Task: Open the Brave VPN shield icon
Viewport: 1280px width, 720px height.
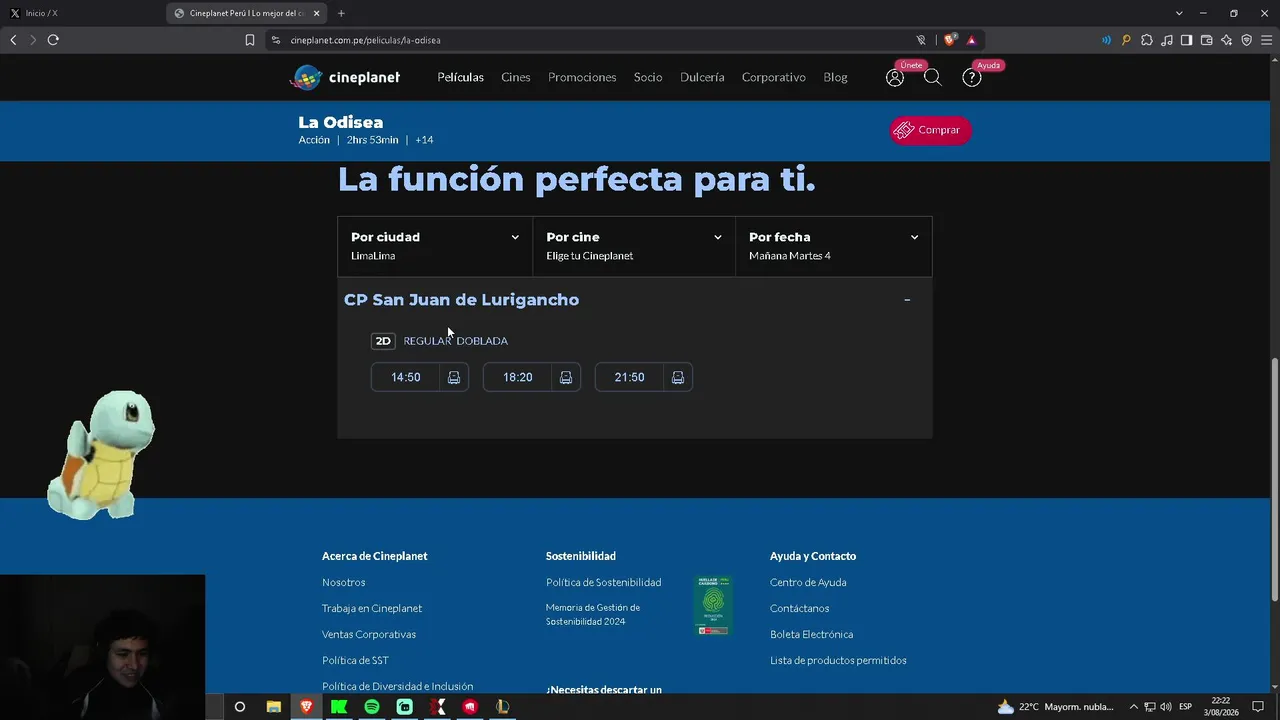Action: tap(1246, 40)
